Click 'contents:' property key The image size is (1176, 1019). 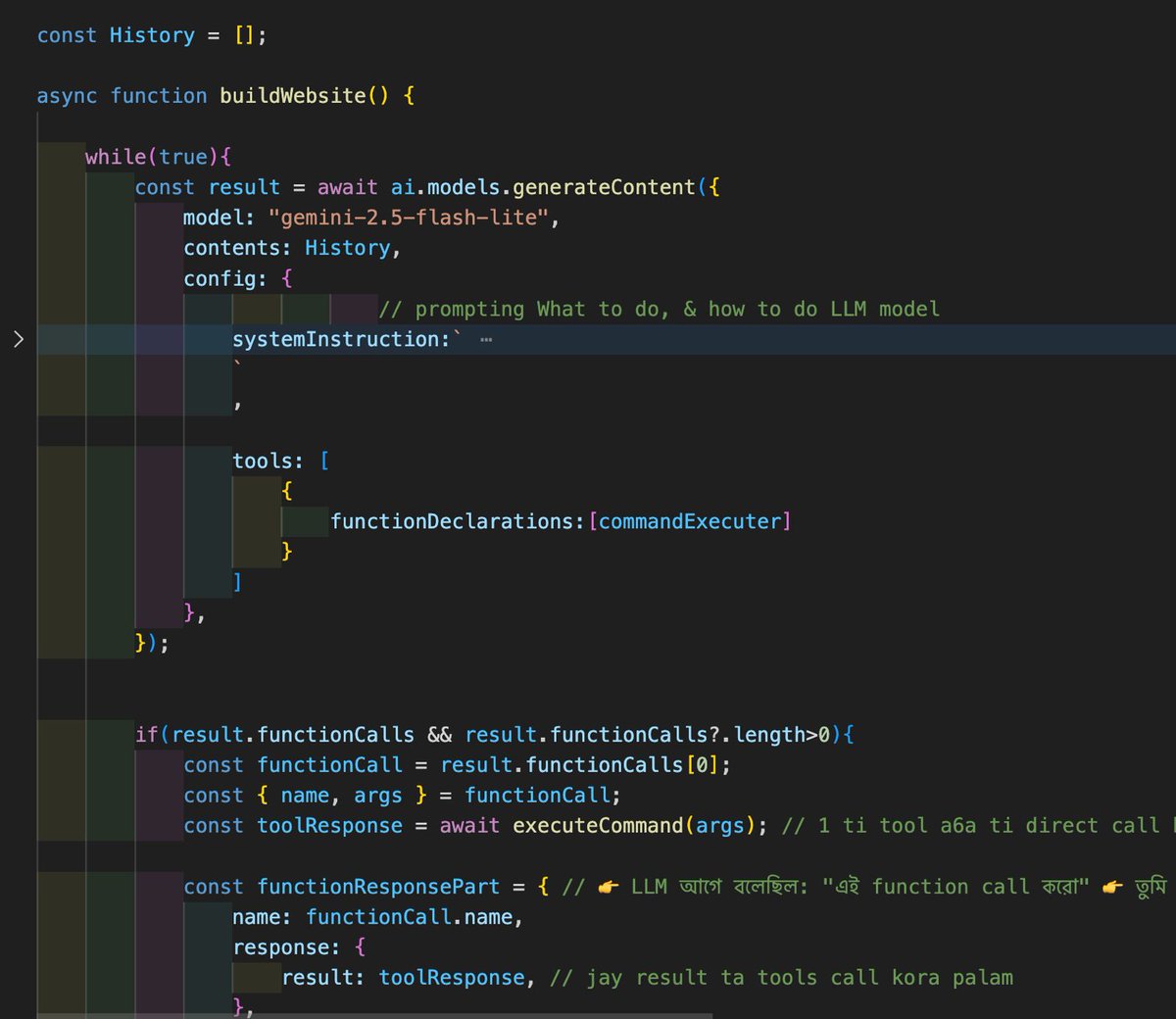[x=237, y=248]
